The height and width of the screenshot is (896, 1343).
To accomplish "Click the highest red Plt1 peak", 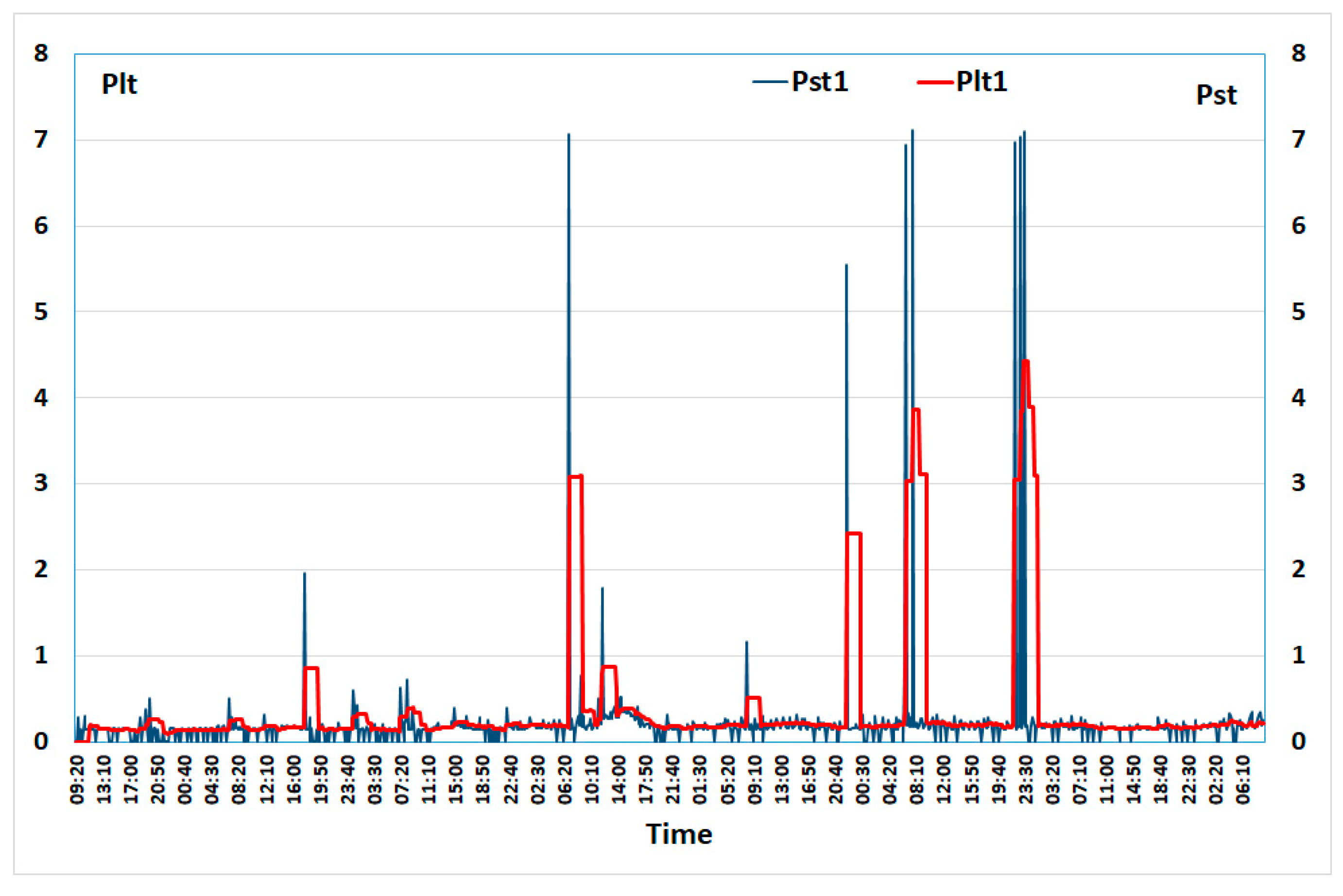I will coord(1026,361).
